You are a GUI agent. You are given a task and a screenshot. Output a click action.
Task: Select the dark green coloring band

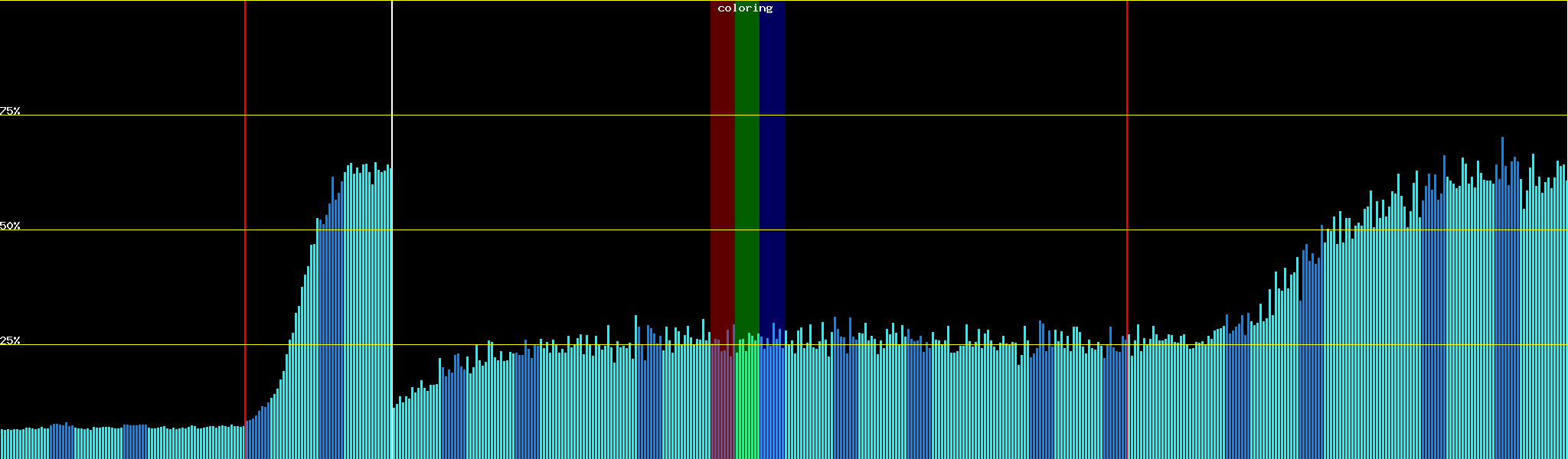(746, 153)
